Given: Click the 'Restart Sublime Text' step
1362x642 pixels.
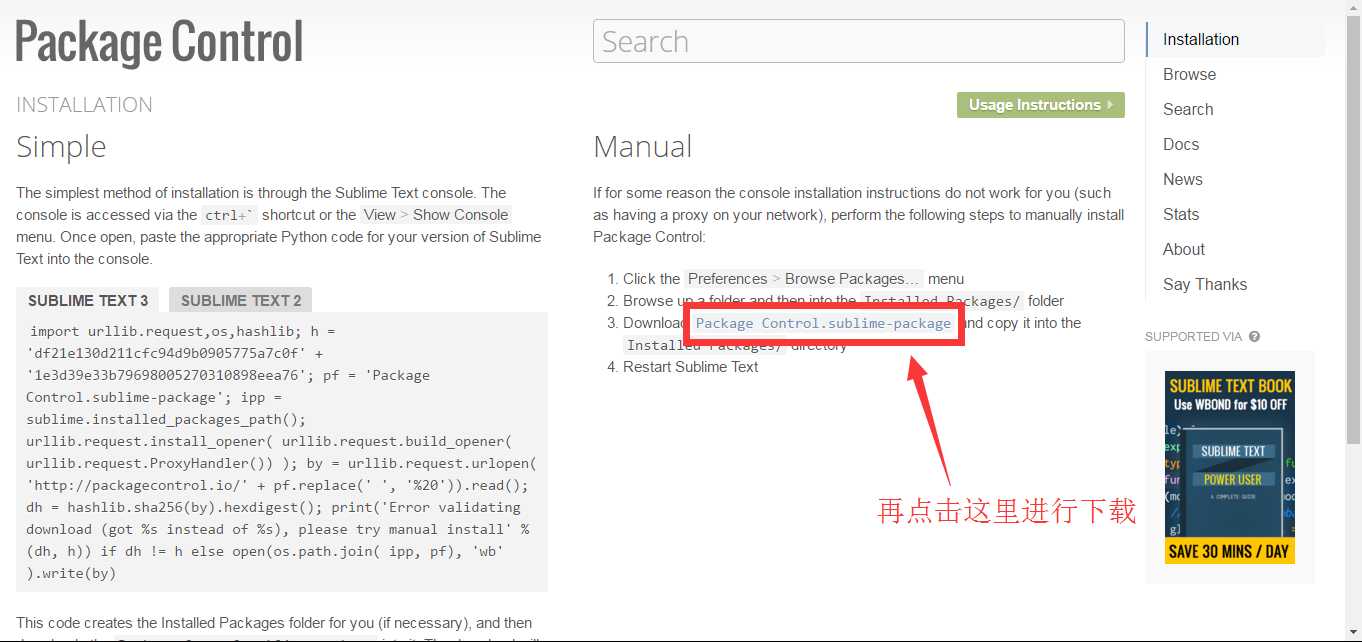Looking at the screenshot, I should pyautogui.click(x=690, y=367).
